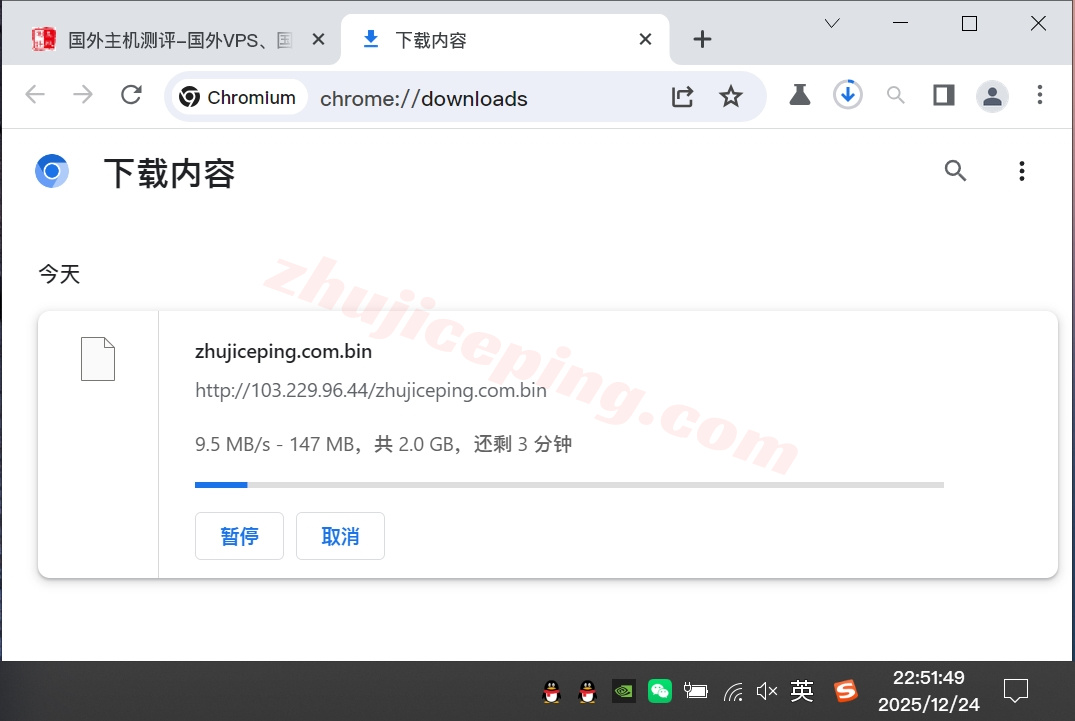The width and height of the screenshot is (1075, 721).
Task: Click the Sogou input tray icon
Action: (845, 690)
